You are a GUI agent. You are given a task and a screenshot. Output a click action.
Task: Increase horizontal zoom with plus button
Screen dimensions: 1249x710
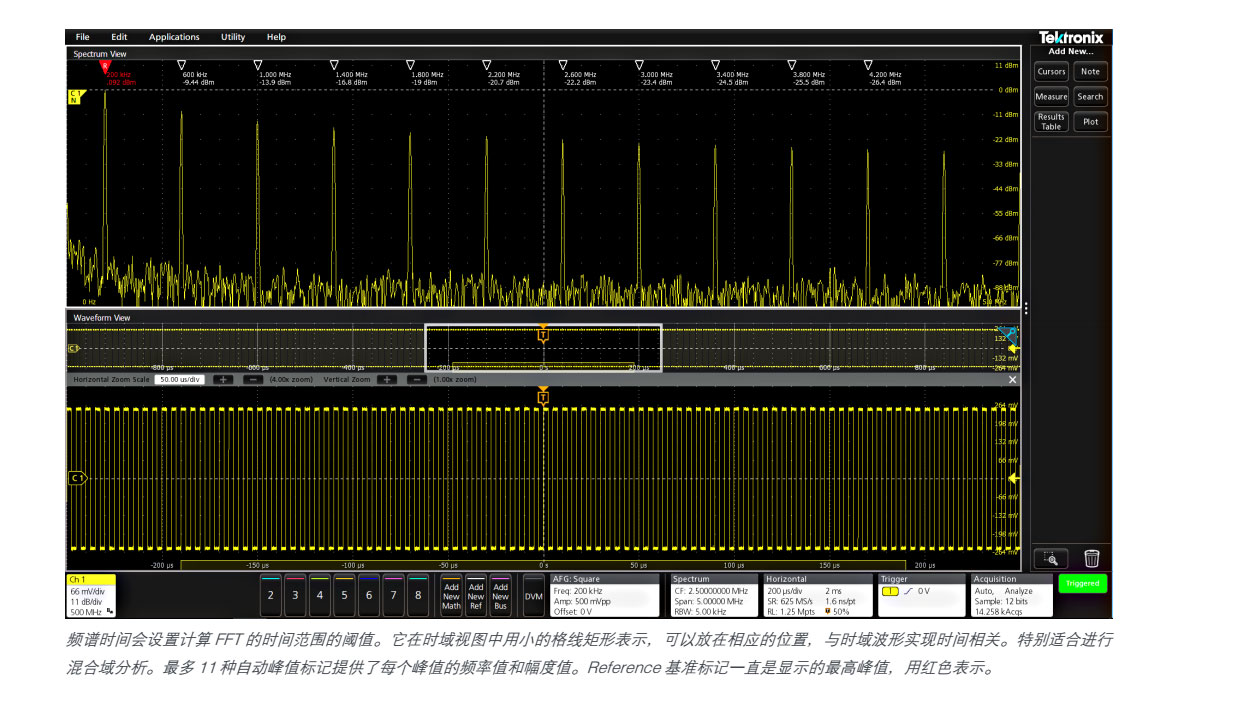pos(223,380)
